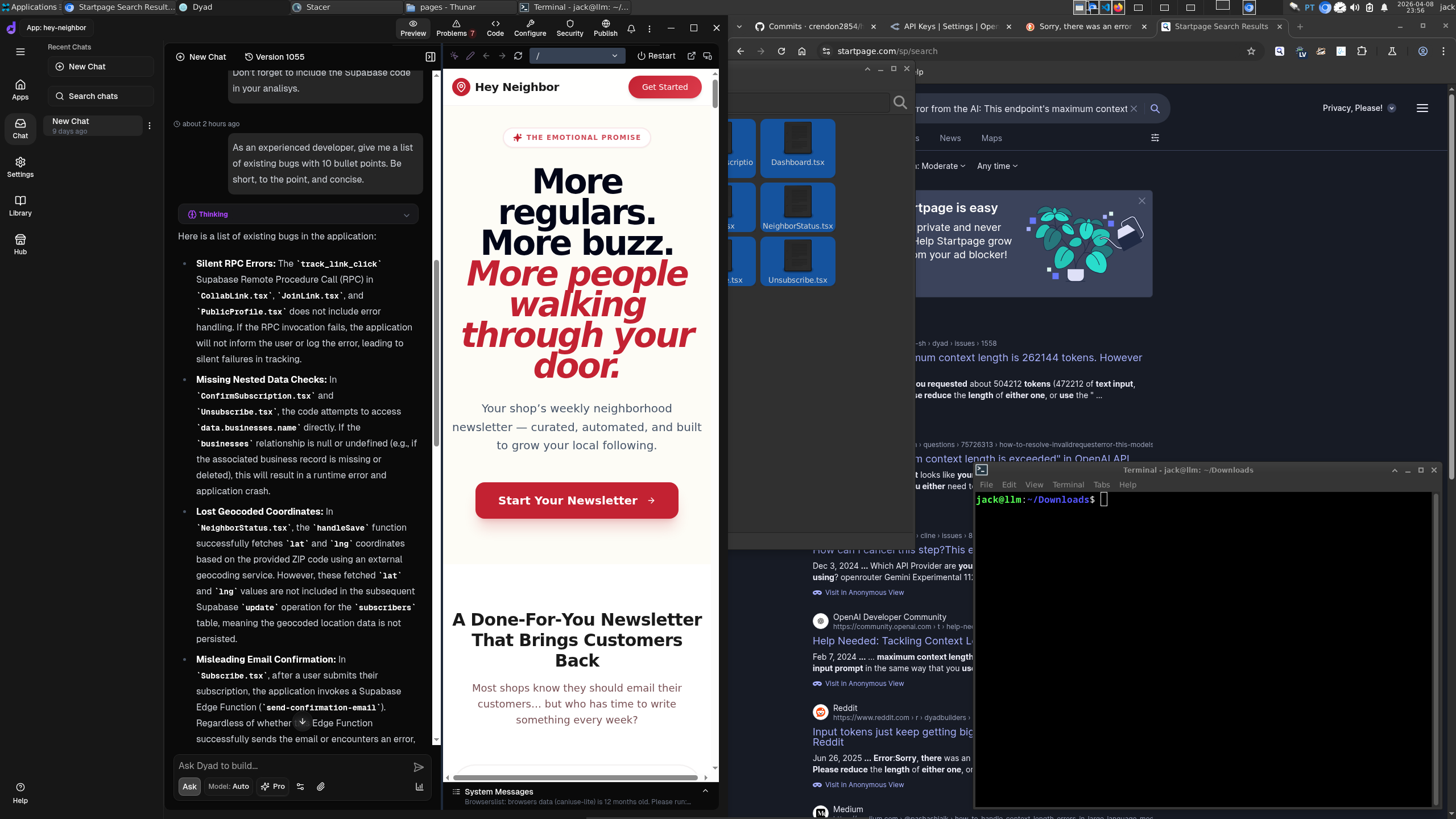Reload the Startpage browser page
The height and width of the screenshot is (819, 1456).
pos(781,51)
